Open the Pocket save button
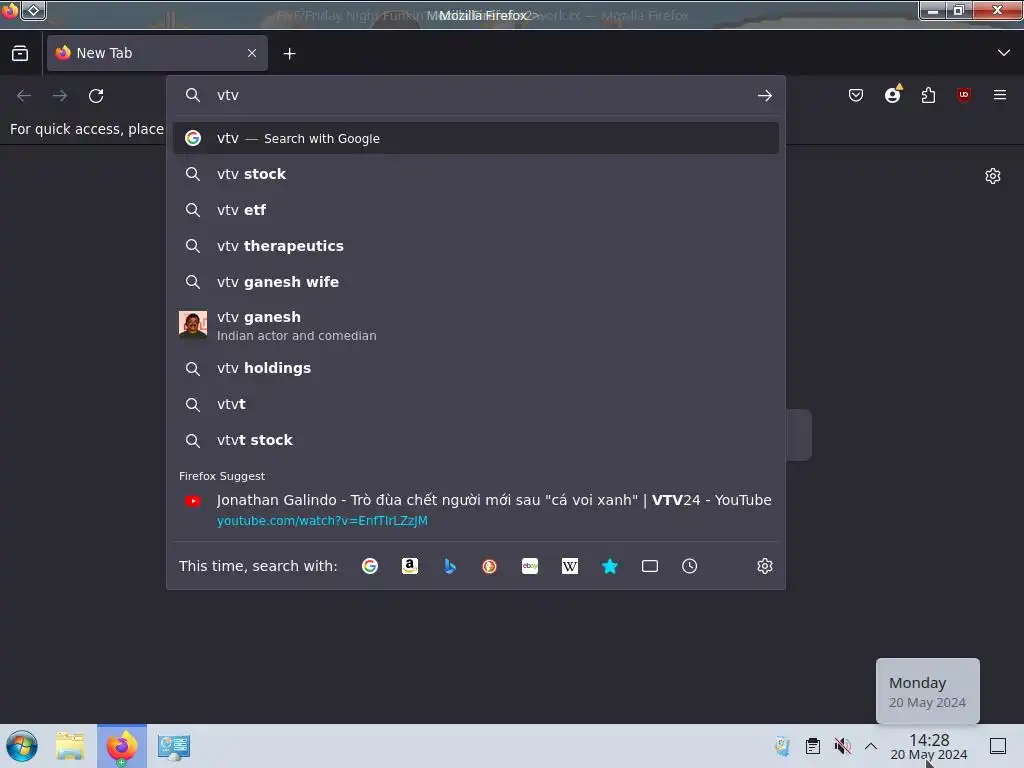This screenshot has height=768, width=1024. [856, 95]
